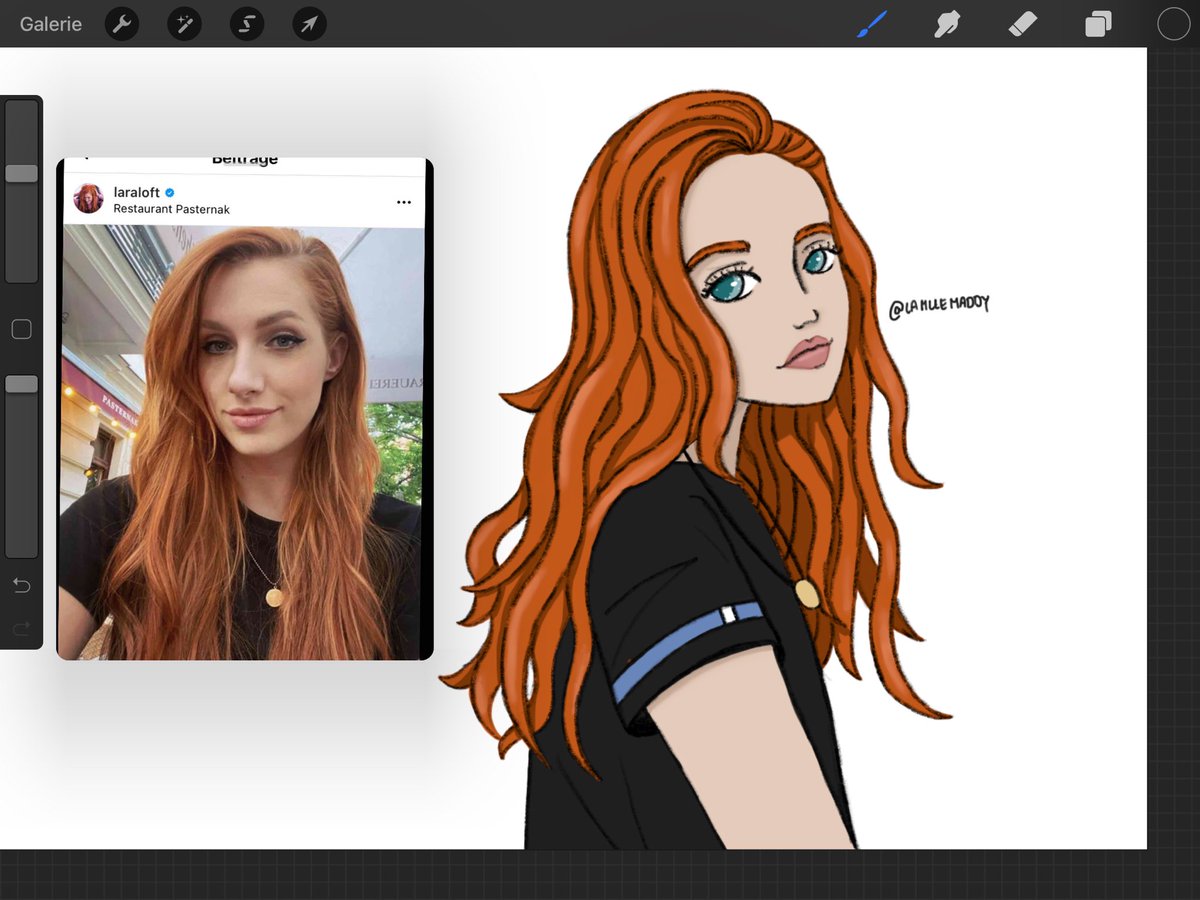Tap the Beiträge header on the reference
This screenshot has height=900, width=1200.
coord(243,157)
